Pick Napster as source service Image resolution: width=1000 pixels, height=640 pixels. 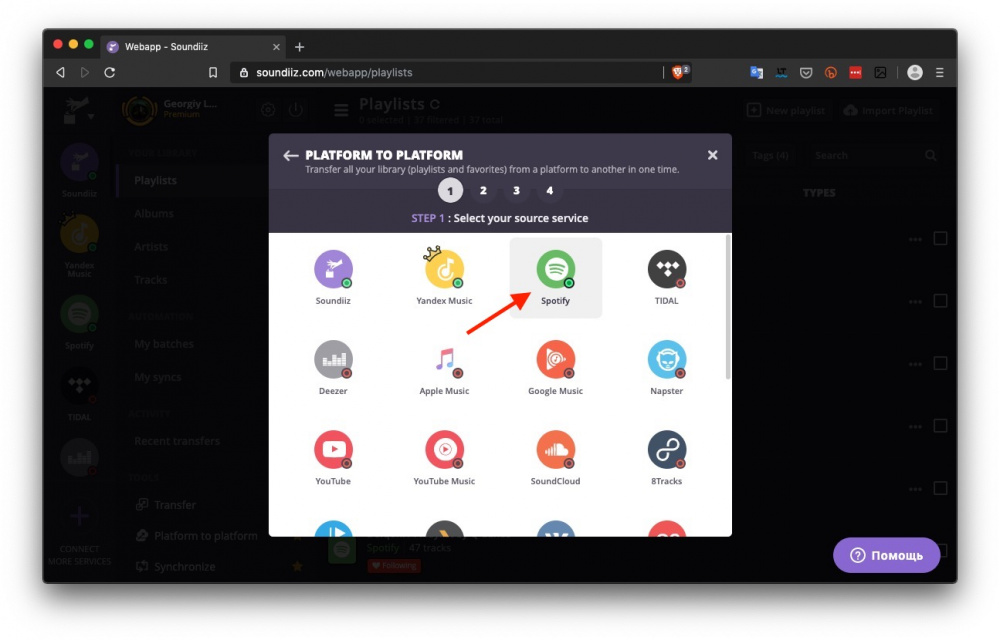[666, 368]
